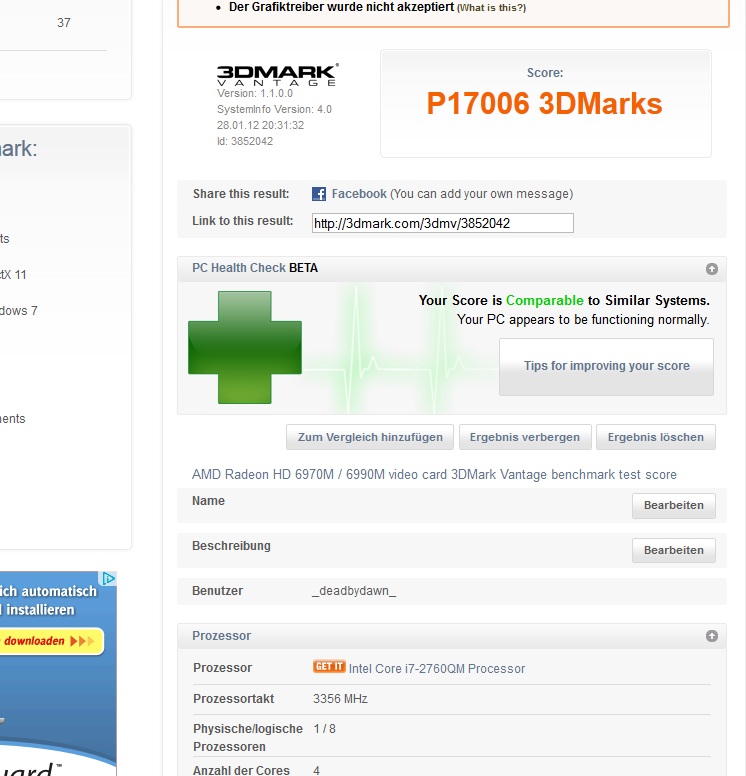Click the '28.01.12 20:31:32' timestamp

260,125
